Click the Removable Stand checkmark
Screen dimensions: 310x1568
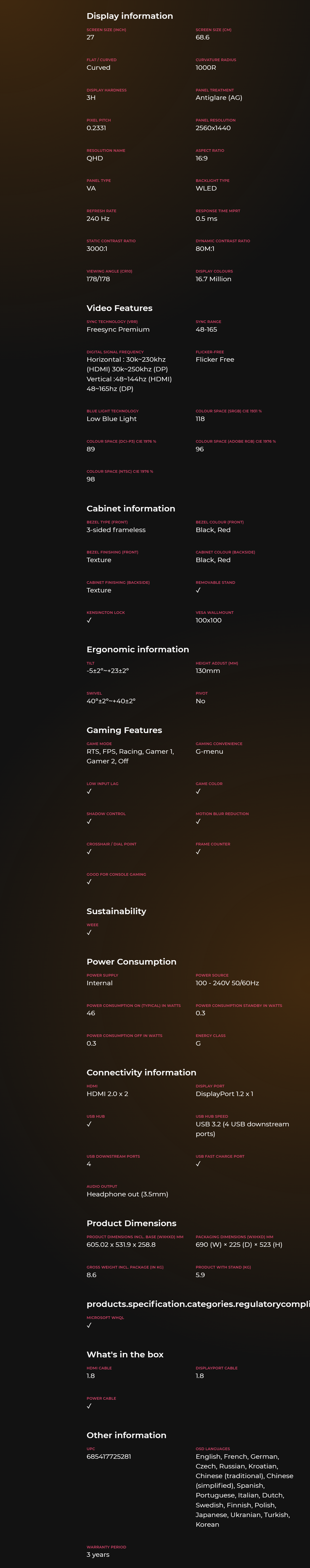(x=198, y=590)
